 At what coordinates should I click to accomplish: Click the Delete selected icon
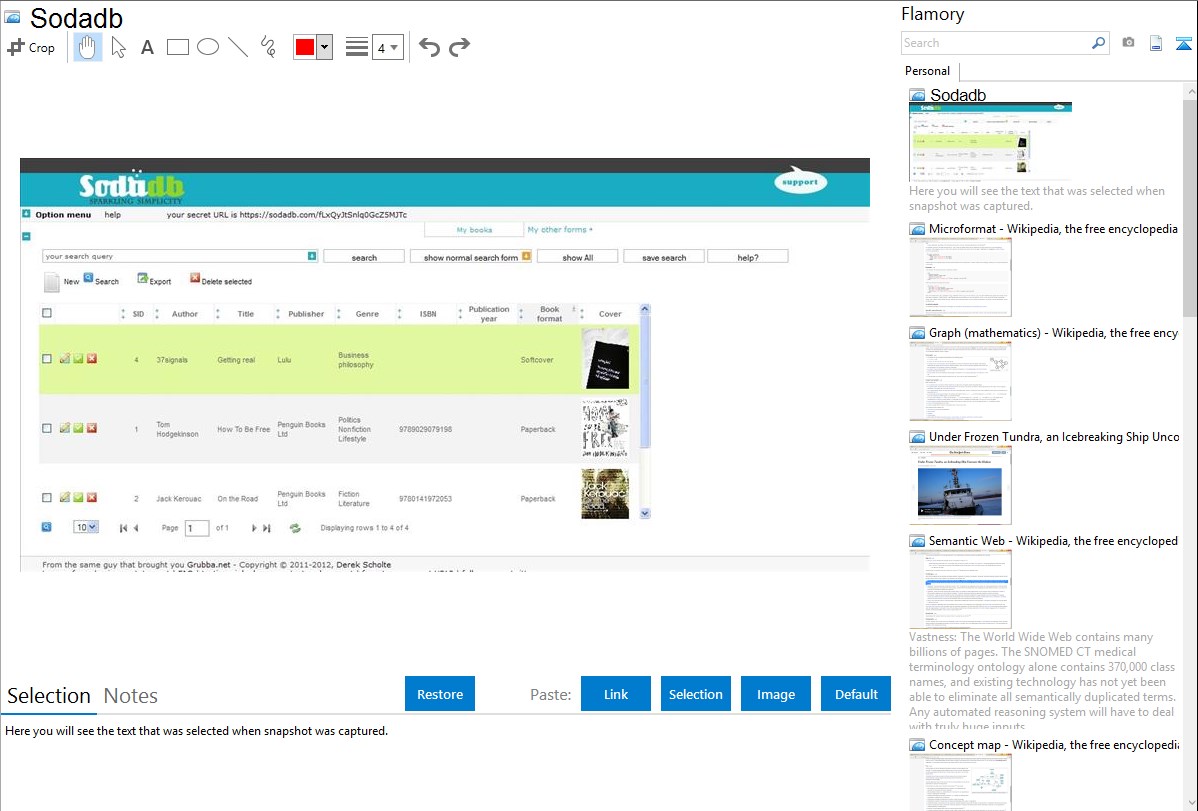pyautogui.click(x=195, y=278)
